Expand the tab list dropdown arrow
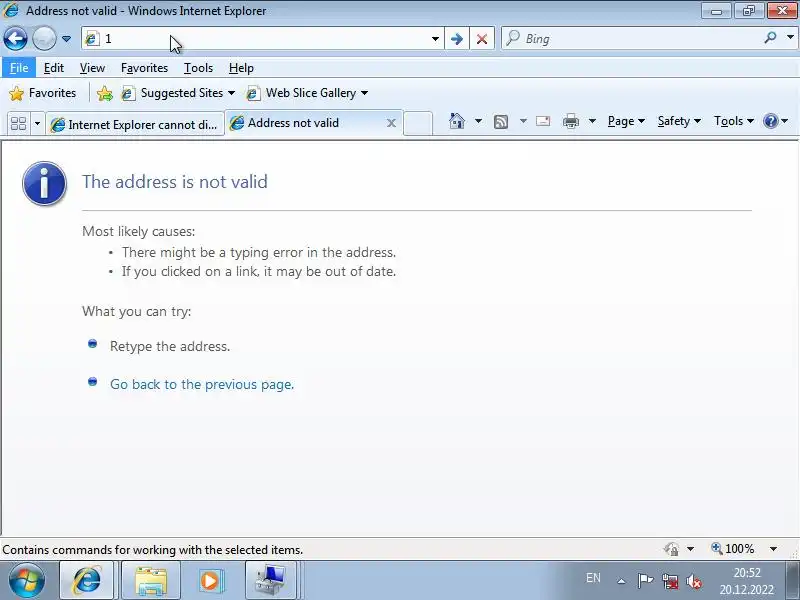Image resolution: width=800 pixels, height=600 pixels. coord(37,123)
